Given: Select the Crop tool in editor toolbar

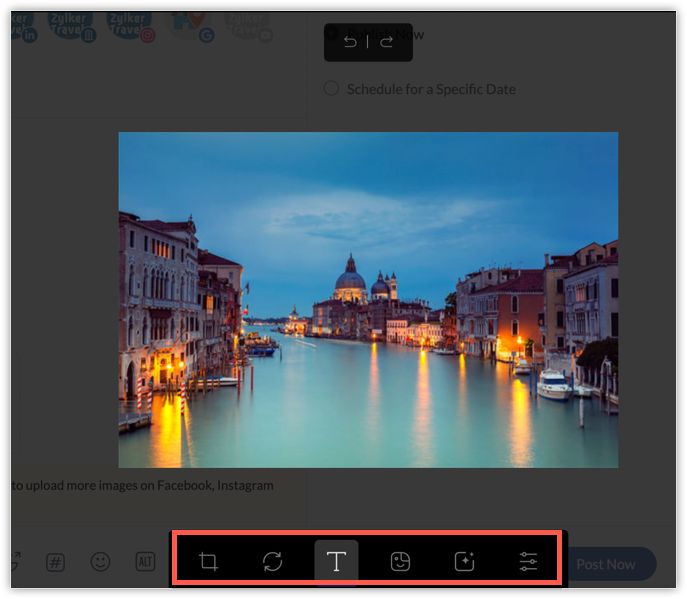Looking at the screenshot, I should click(208, 561).
